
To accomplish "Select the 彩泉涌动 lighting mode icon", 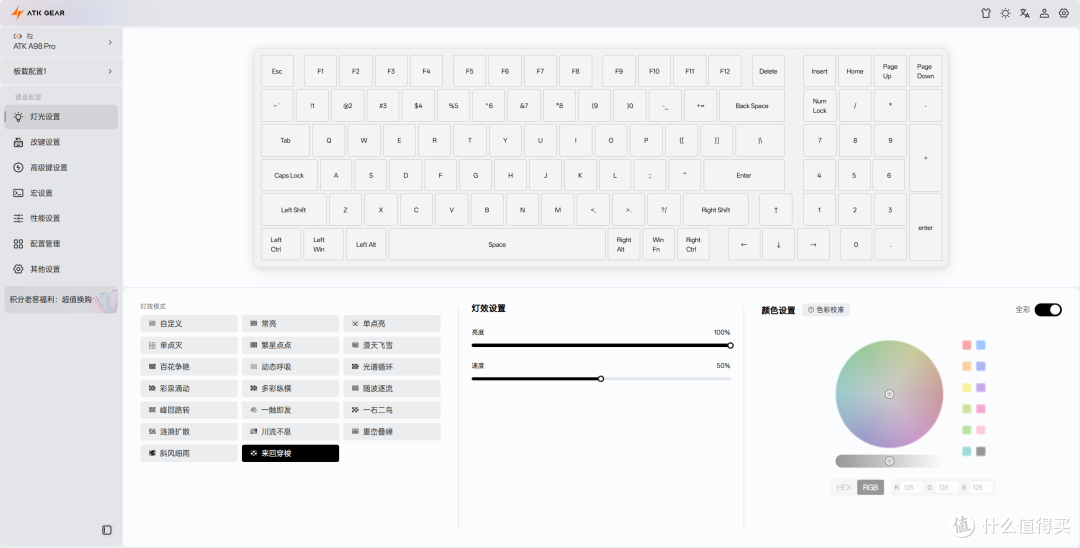I will [x=152, y=388].
